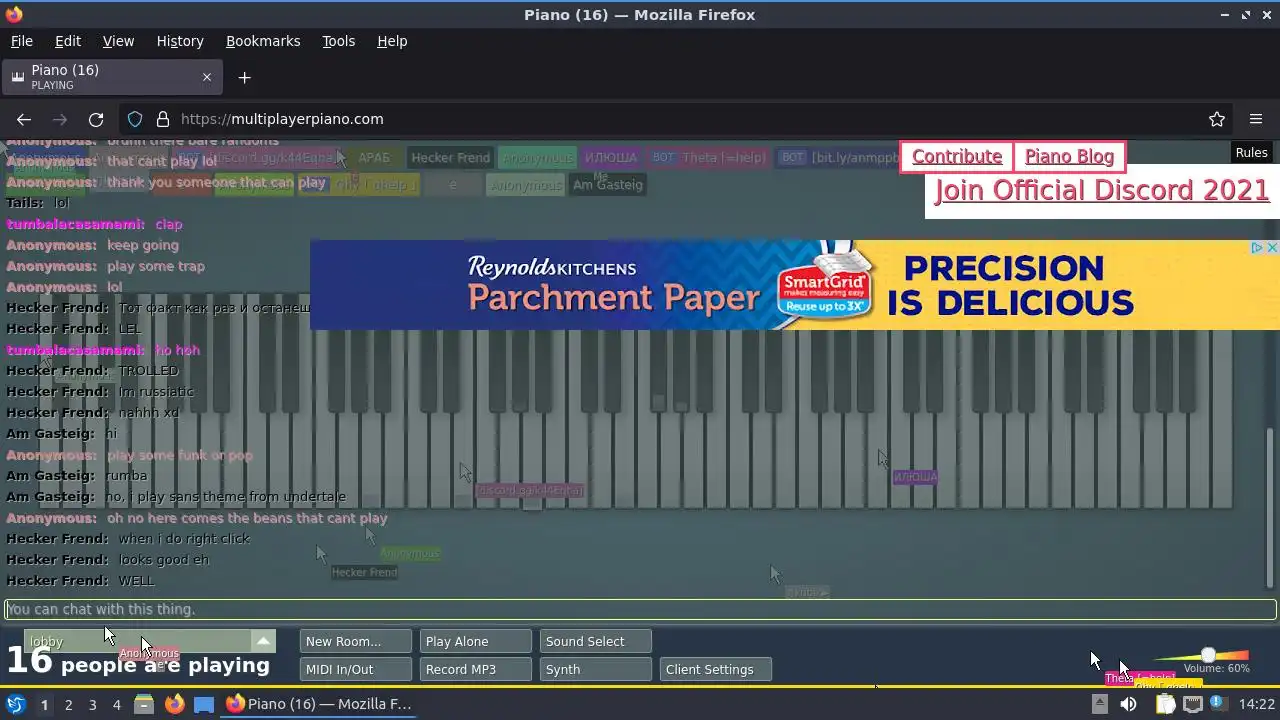Open MIDI In/Out settings
The width and height of the screenshot is (1280, 720).
click(355, 669)
